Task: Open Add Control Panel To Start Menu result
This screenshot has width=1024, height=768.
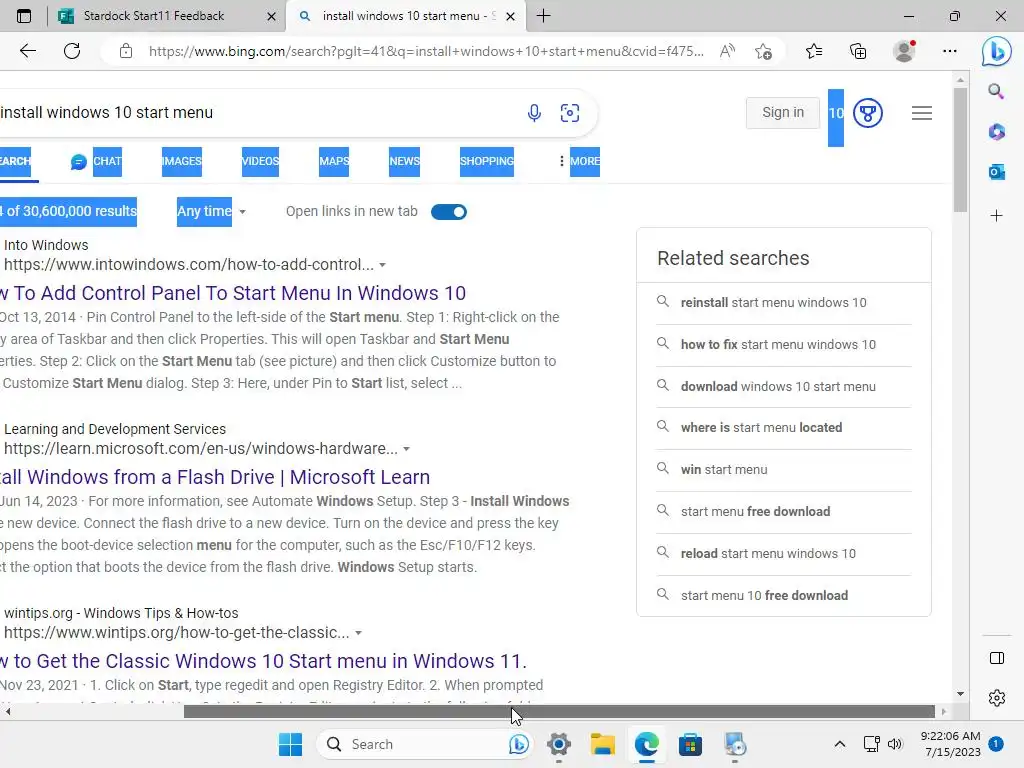Action: (233, 293)
